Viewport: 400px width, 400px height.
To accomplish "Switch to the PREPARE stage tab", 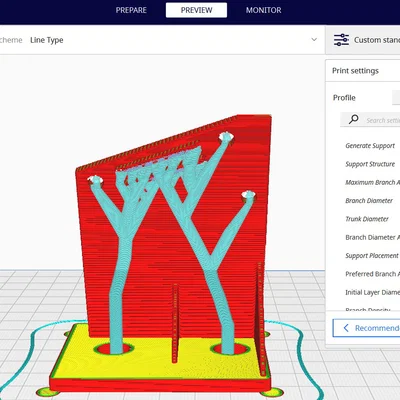I will click(131, 10).
